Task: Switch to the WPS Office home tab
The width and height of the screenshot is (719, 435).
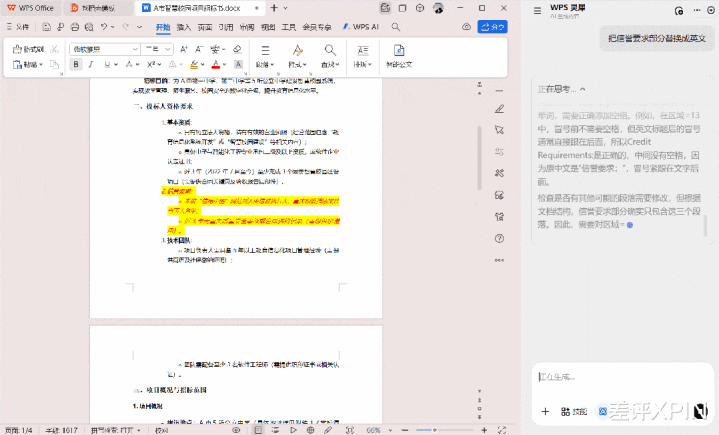Action: coord(30,8)
